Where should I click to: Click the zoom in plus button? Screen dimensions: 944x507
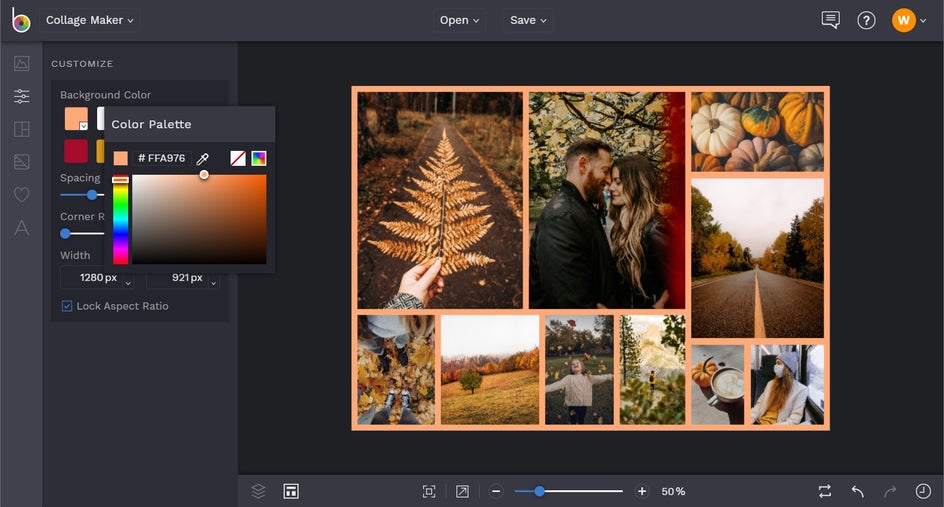click(x=642, y=491)
